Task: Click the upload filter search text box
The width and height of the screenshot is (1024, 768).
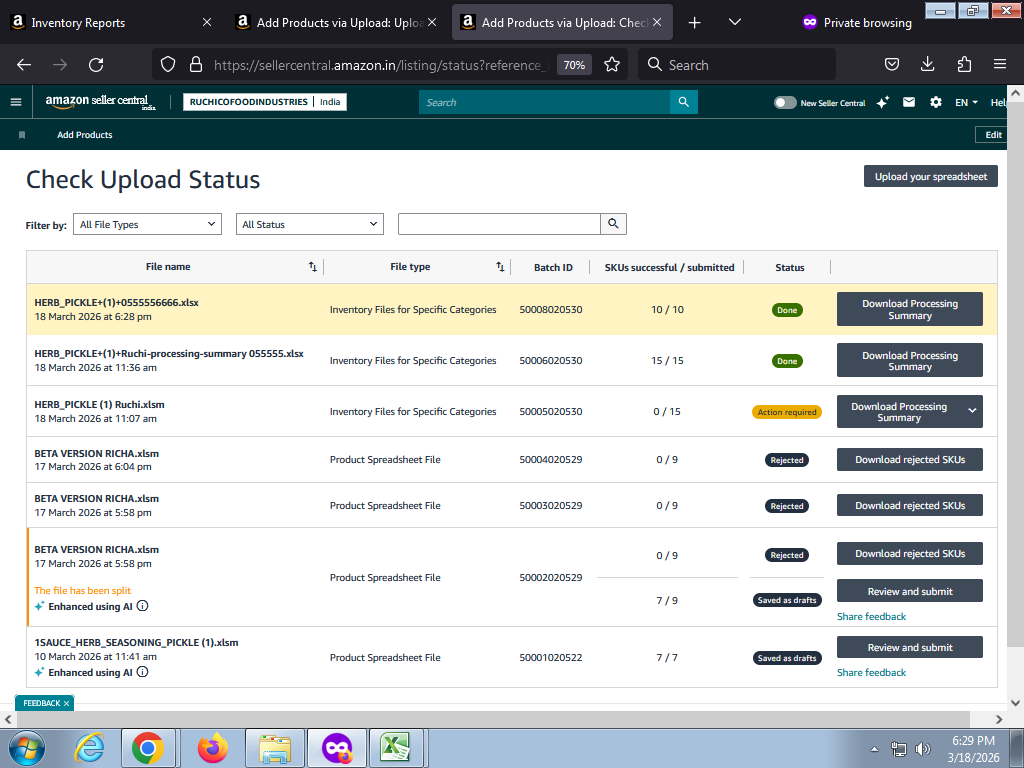Action: click(x=499, y=224)
